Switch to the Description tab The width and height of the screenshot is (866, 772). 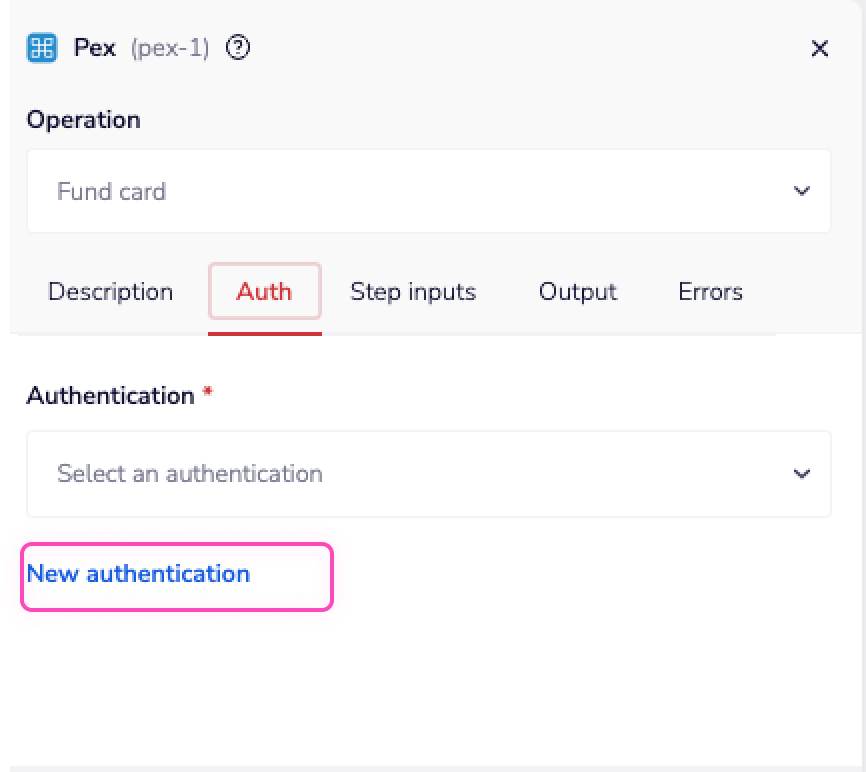pos(110,292)
